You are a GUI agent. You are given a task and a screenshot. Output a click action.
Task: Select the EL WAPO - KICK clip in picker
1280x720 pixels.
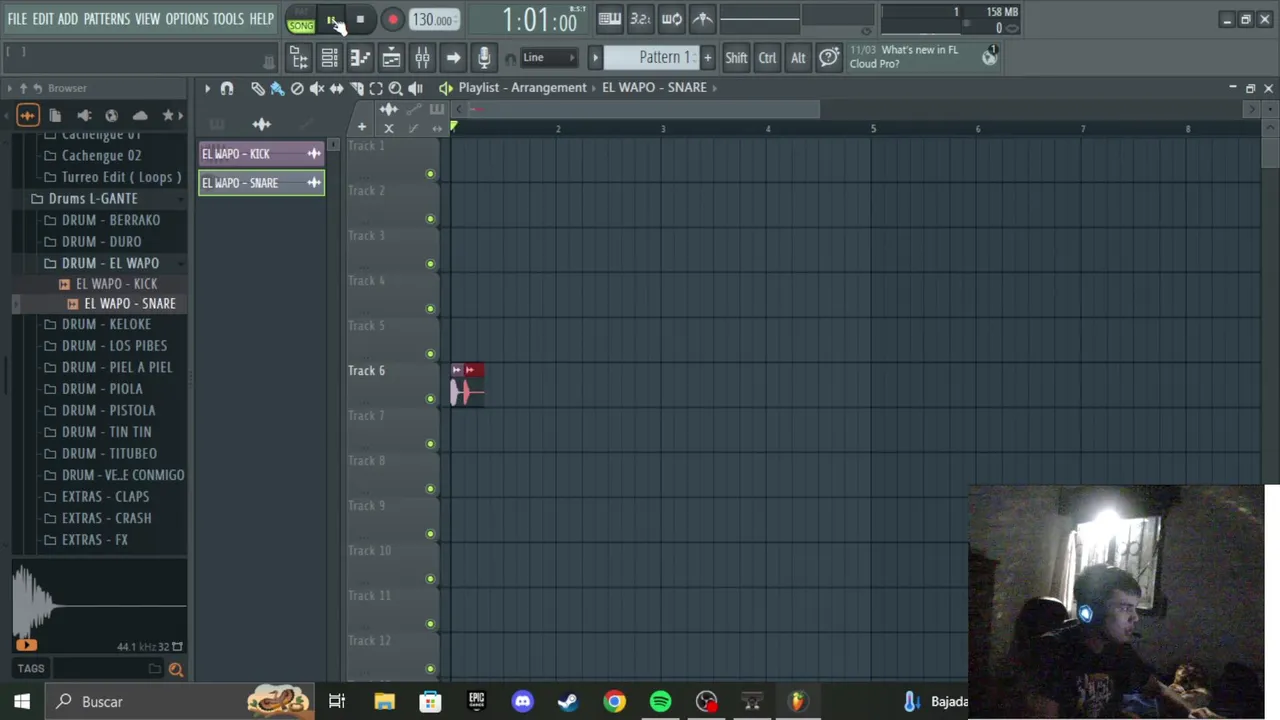pos(261,154)
